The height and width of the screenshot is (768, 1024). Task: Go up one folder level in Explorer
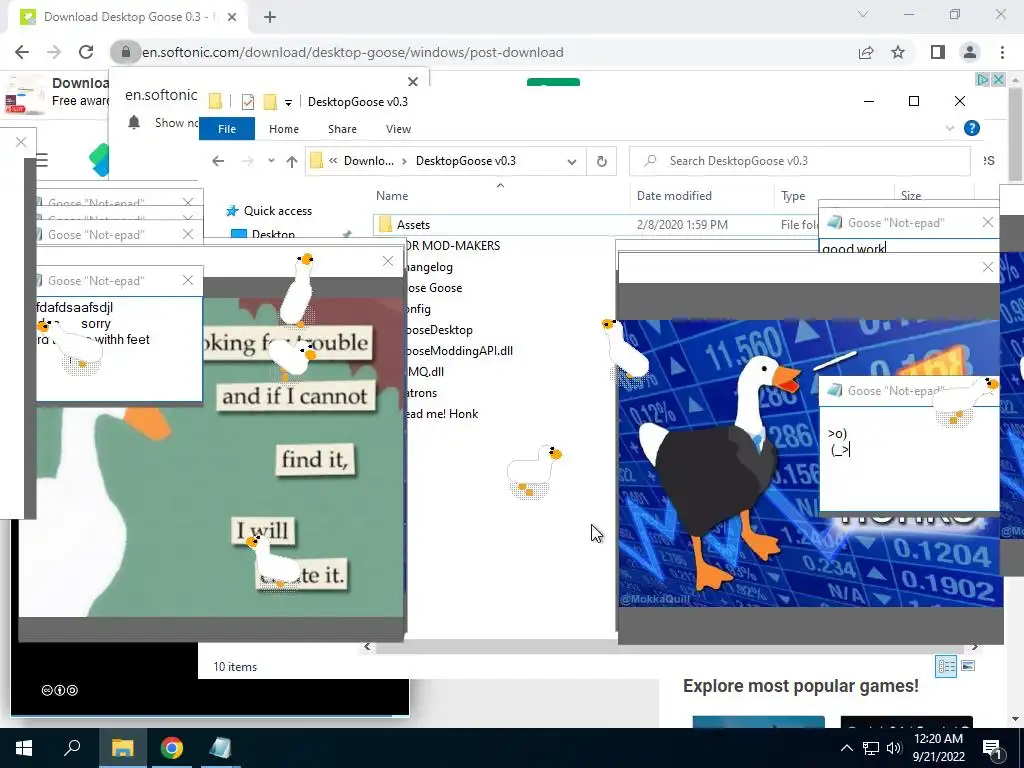click(292, 161)
